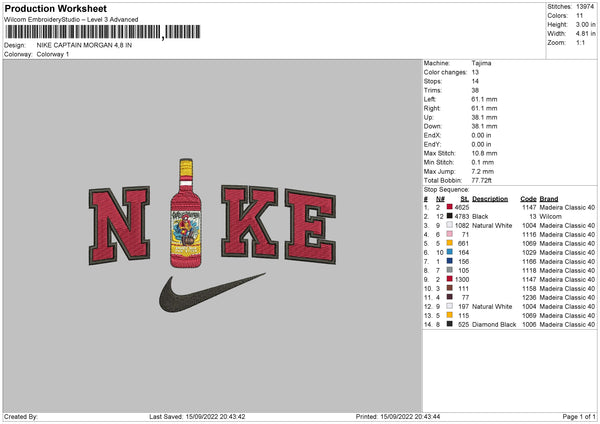
Task: Select the 'Colorway 1' value
Action: click(x=53, y=54)
